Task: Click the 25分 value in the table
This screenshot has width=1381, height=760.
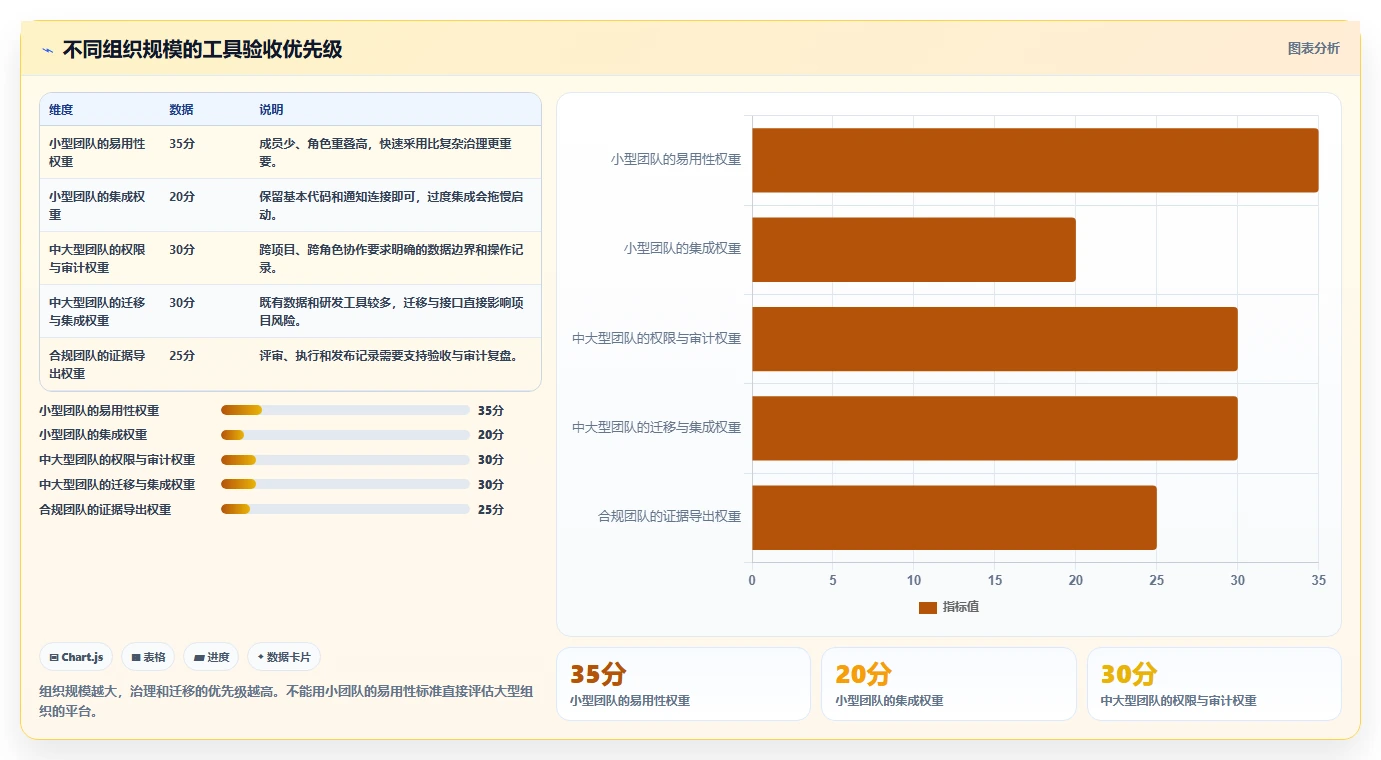Action: 182,356
